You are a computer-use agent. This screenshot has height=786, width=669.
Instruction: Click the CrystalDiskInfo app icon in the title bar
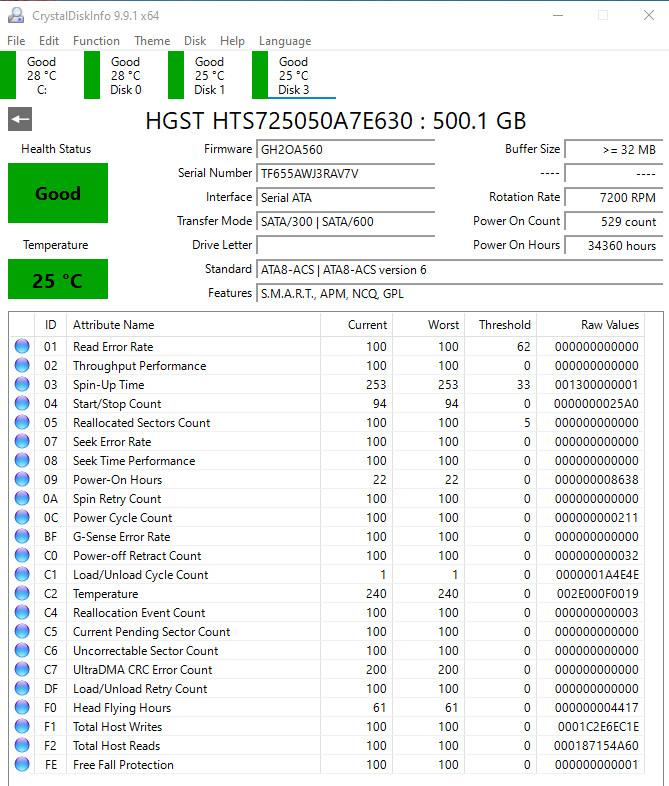point(16,16)
